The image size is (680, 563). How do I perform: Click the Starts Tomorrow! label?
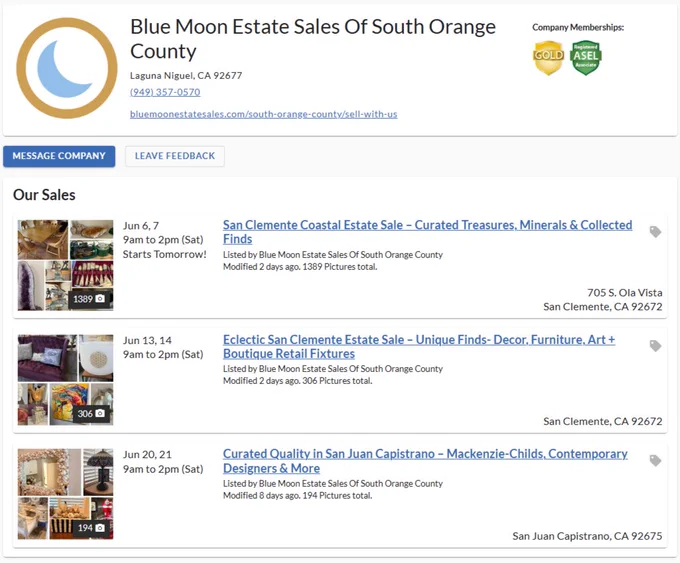coord(164,254)
